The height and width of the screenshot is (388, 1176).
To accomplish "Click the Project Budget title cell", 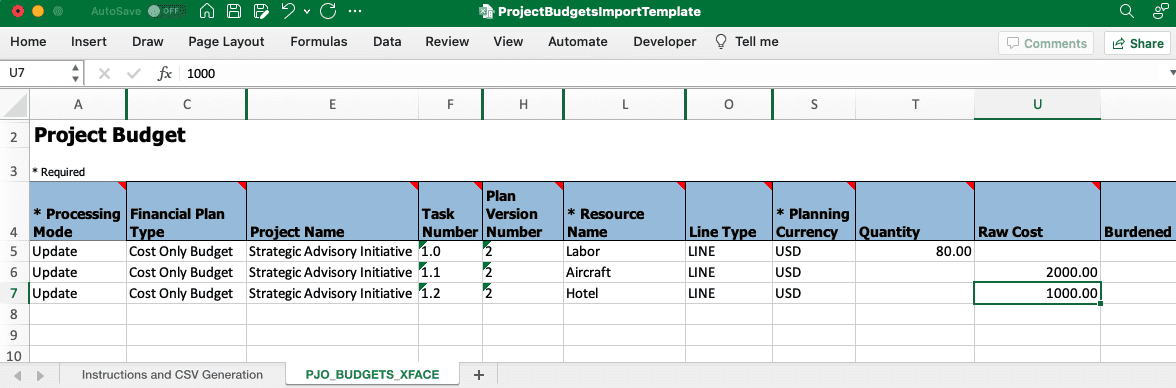I will (110, 135).
